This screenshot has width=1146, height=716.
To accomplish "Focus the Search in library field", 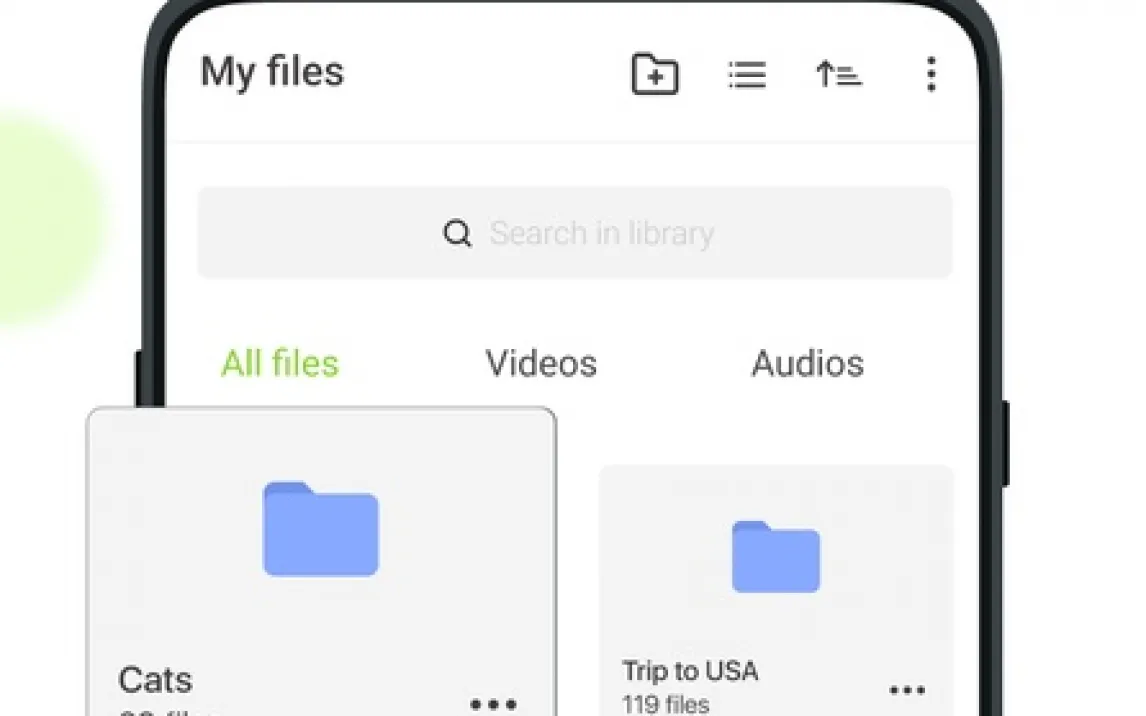I will point(574,232).
